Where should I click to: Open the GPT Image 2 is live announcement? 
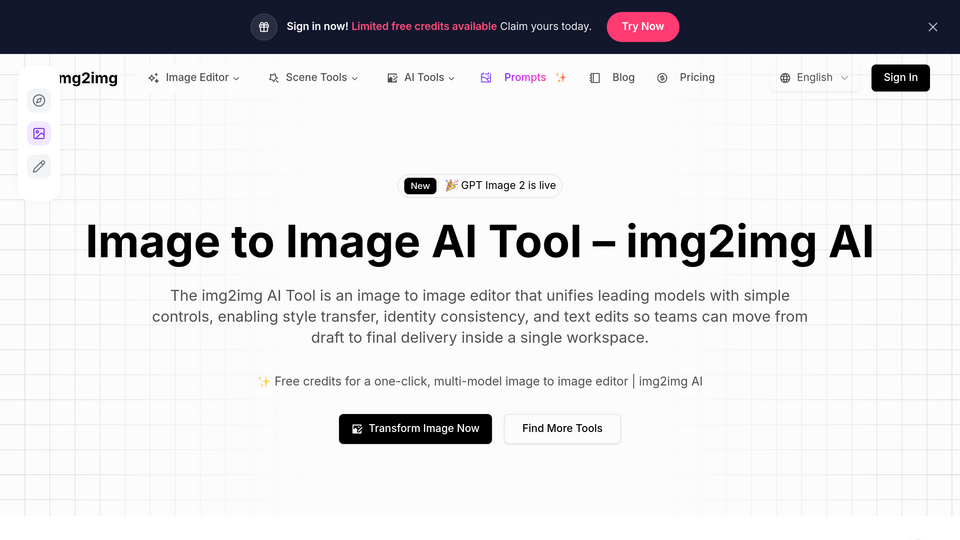point(480,186)
